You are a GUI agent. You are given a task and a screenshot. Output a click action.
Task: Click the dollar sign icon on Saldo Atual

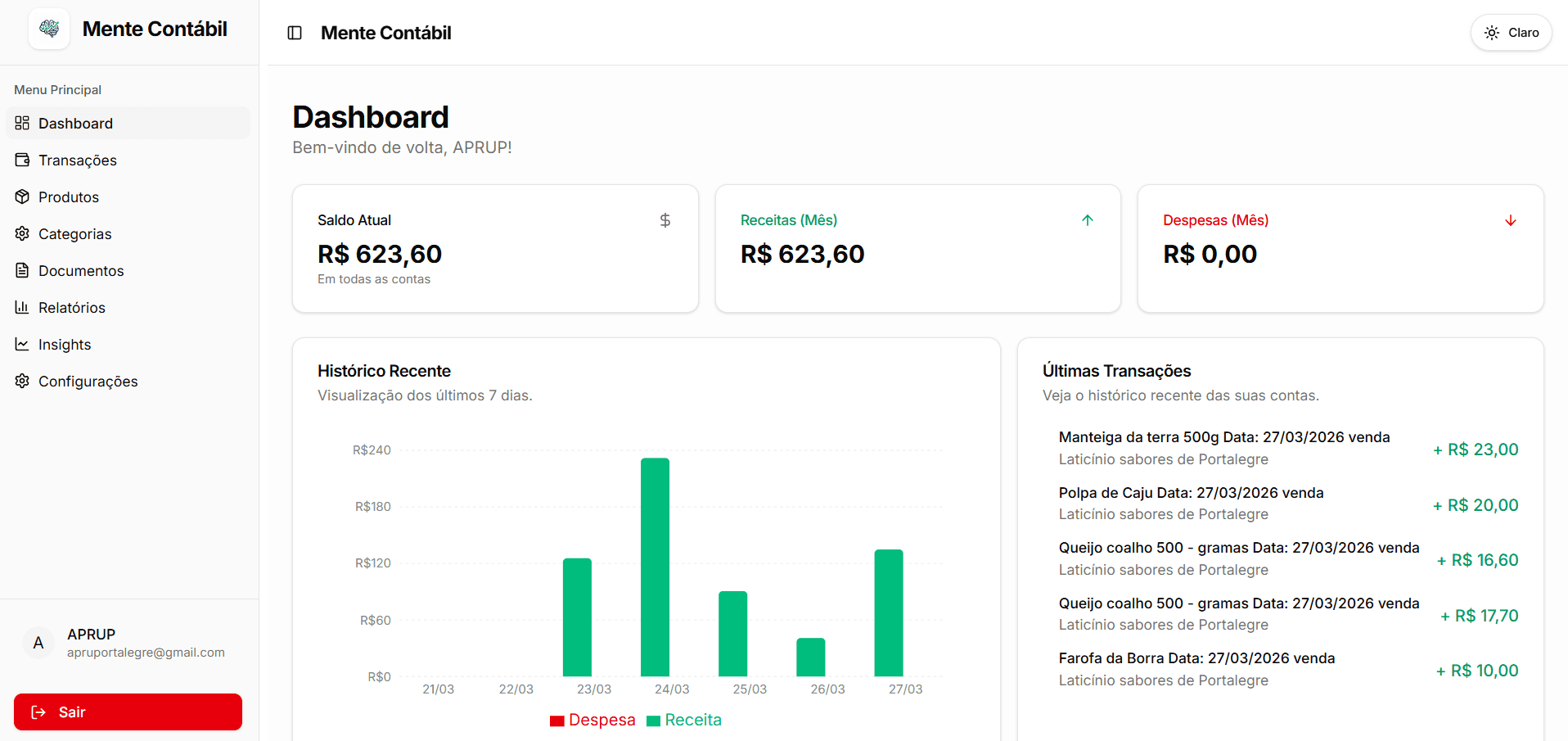665,220
